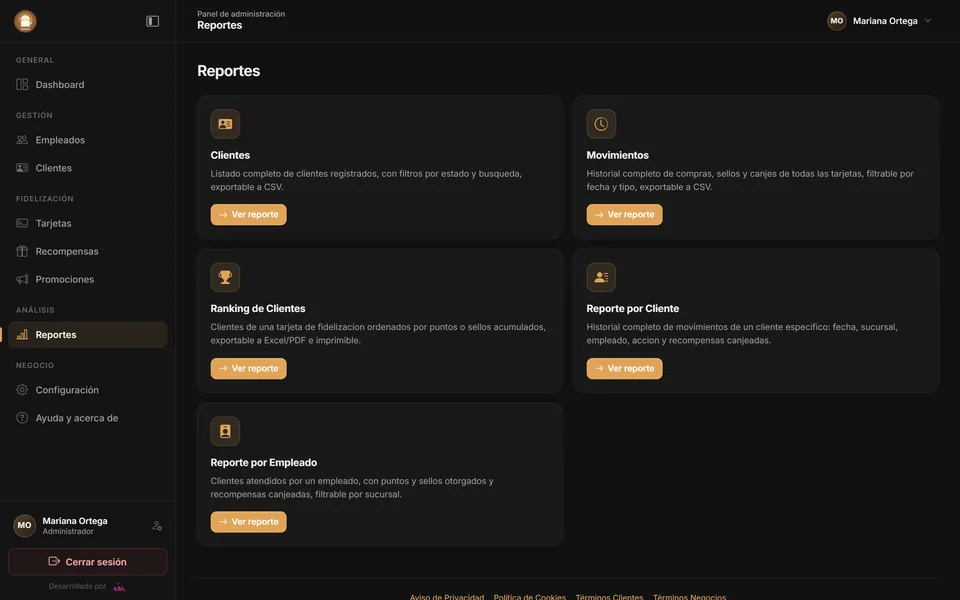Click the Clientes ID card icon in the sidebar

(22, 168)
